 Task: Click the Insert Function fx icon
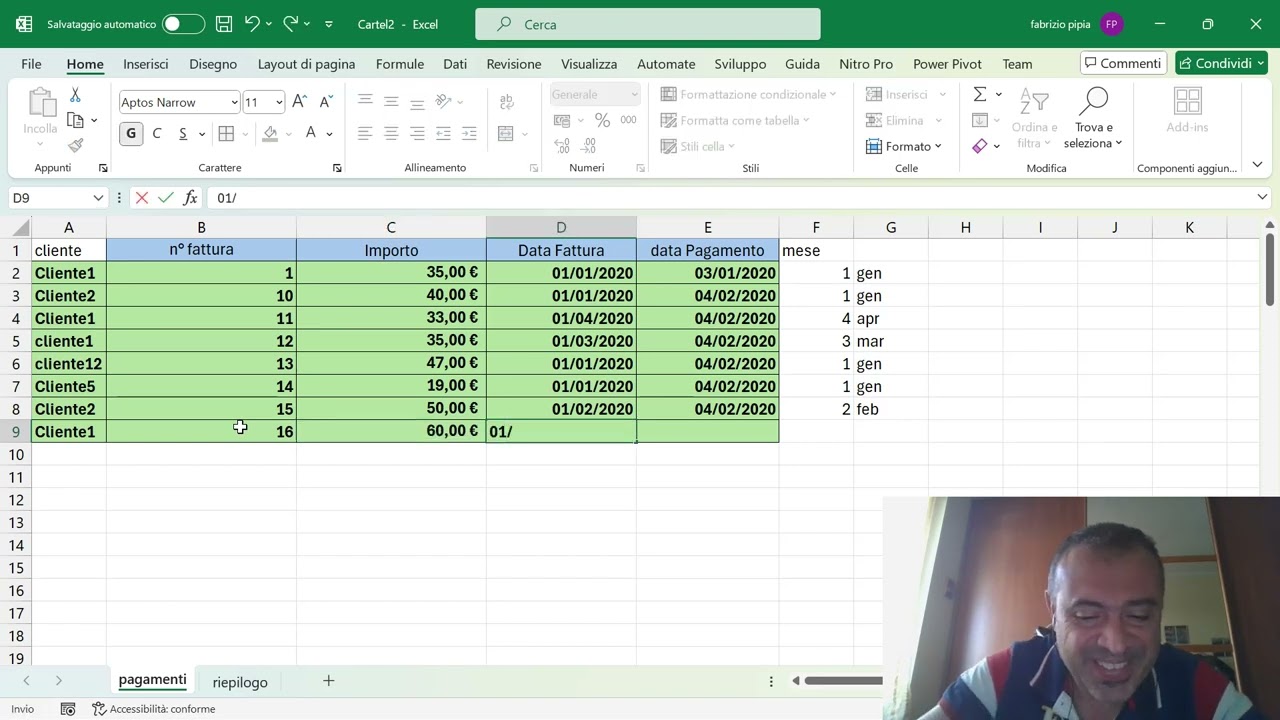point(190,198)
